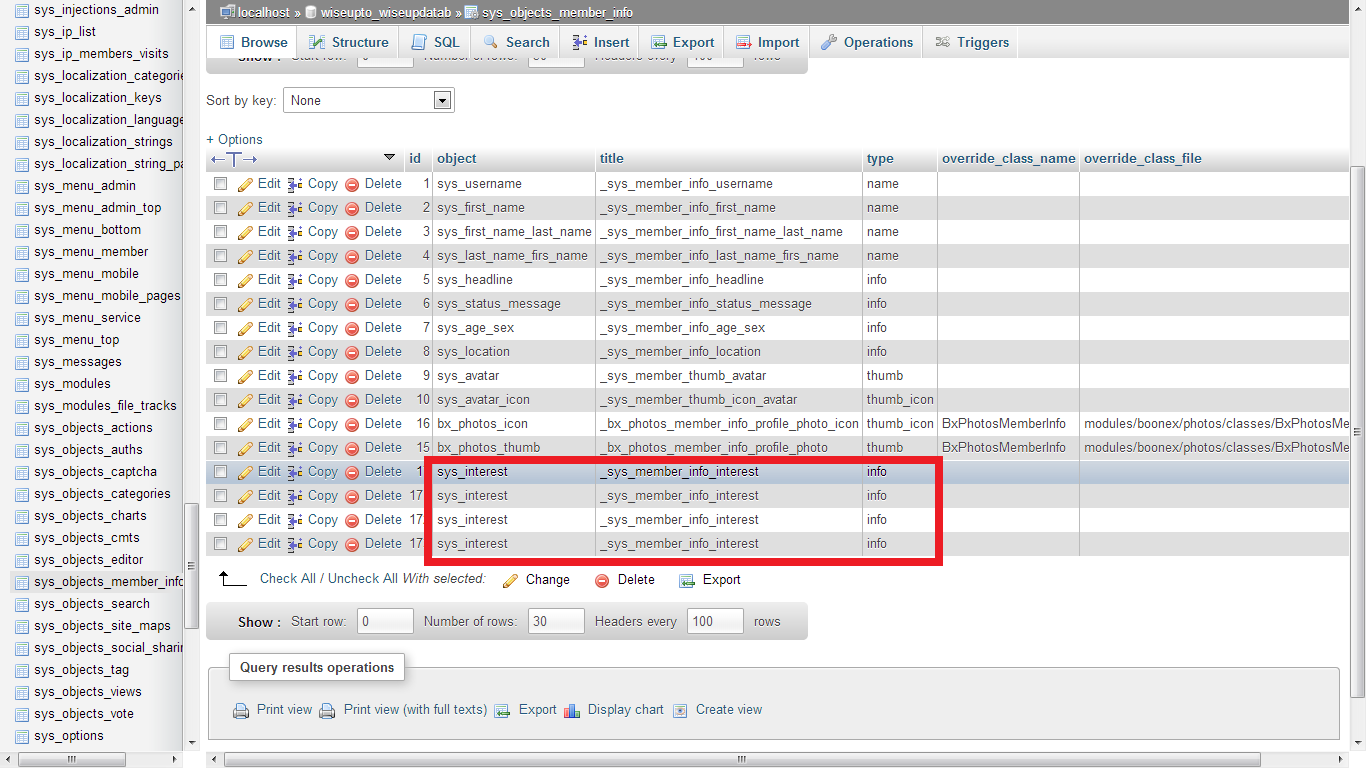Screen dimensions: 1366x768
Task: Select the bx_photos_thumb row checkbox
Action: 220,448
